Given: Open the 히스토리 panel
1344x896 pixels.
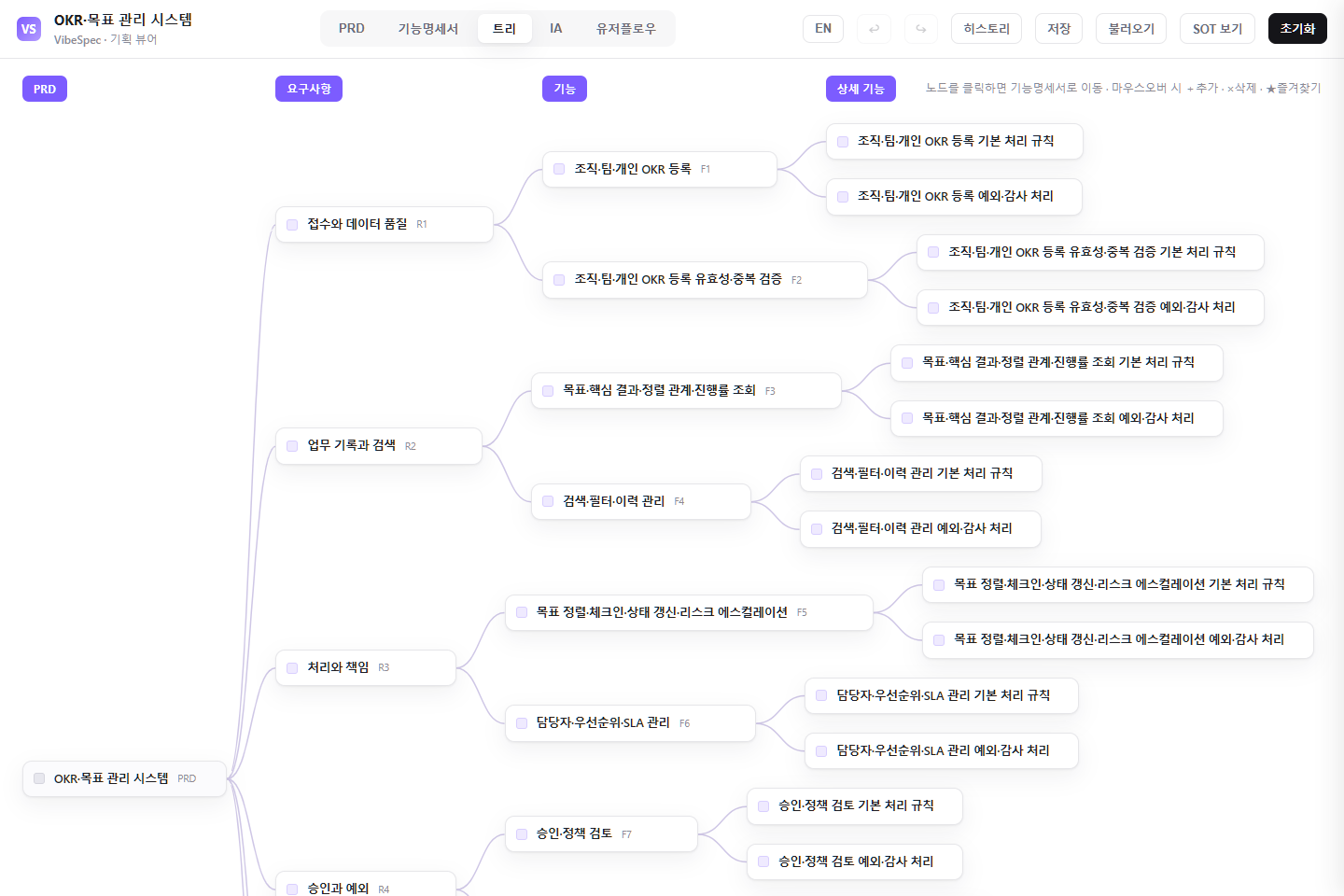Looking at the screenshot, I should 987,29.
